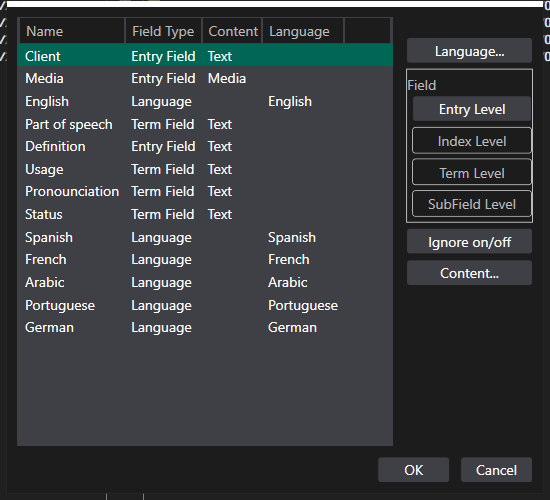Click Language type in Spanish row
The image size is (550, 500).
[x=161, y=238]
